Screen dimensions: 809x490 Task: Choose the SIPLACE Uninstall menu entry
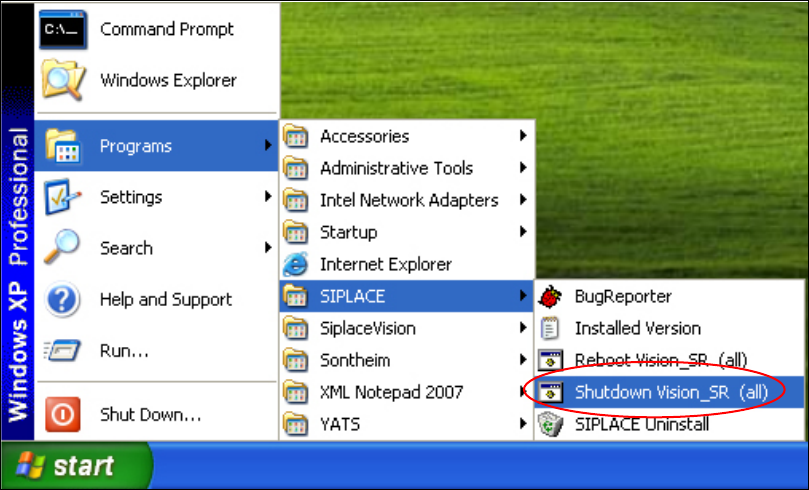tap(670, 424)
